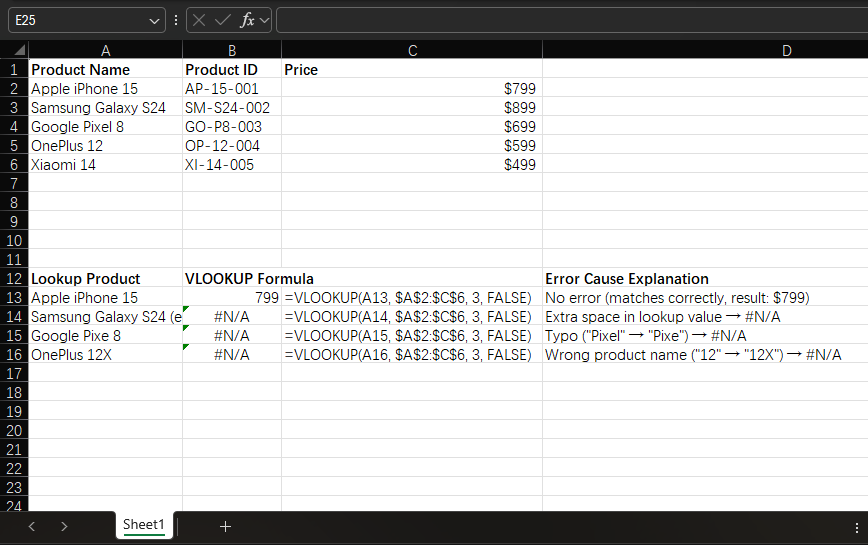This screenshot has width=868, height=545.
Task: Select the Google Pixe 8 lookup cell
Action: point(105,336)
